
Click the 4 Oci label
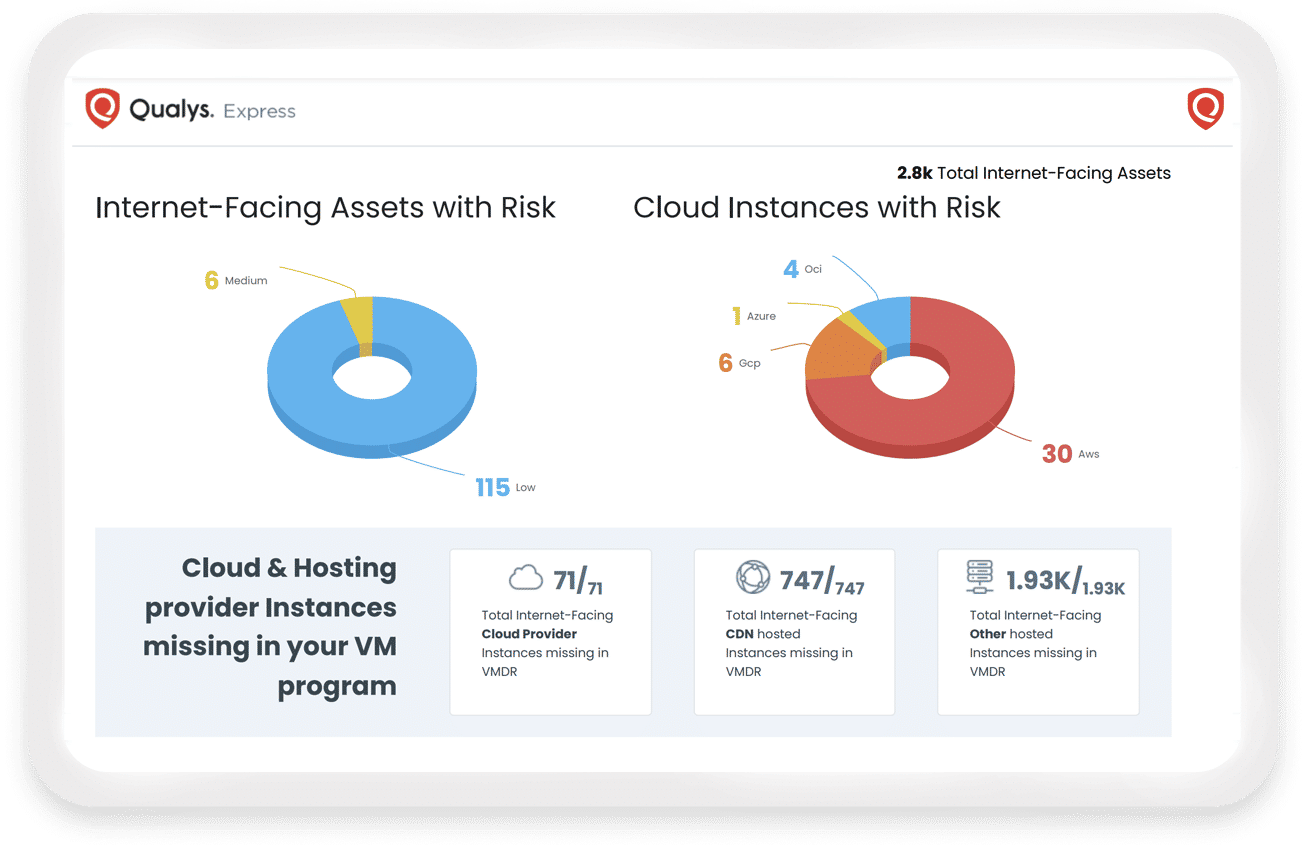click(801, 269)
